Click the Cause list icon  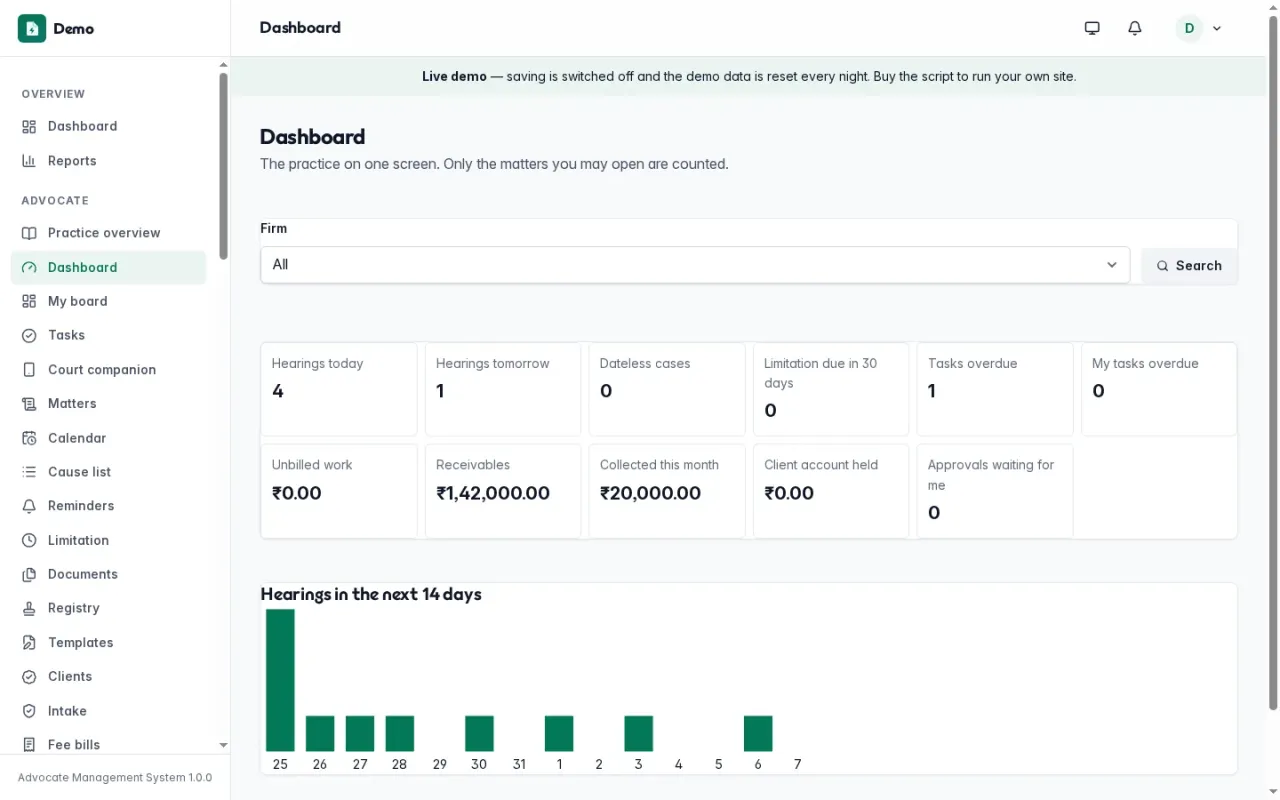(x=29, y=472)
